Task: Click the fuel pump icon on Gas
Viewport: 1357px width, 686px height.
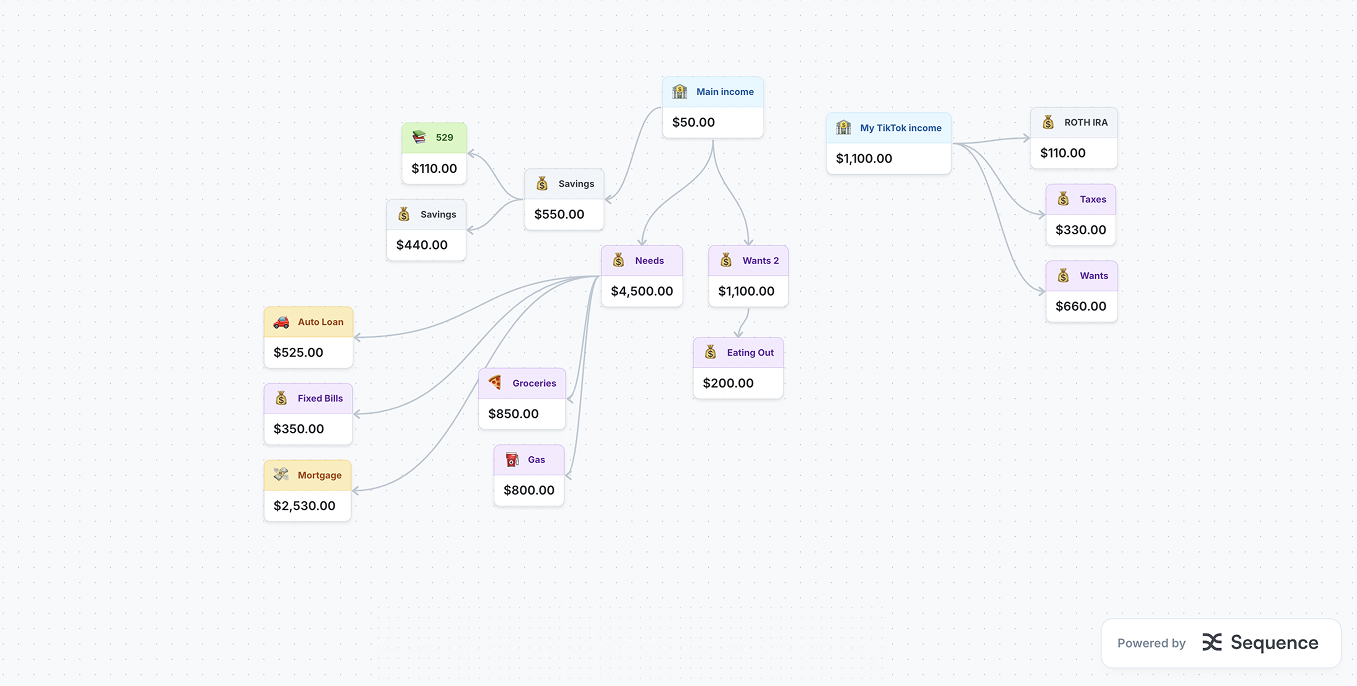Action: 511,460
